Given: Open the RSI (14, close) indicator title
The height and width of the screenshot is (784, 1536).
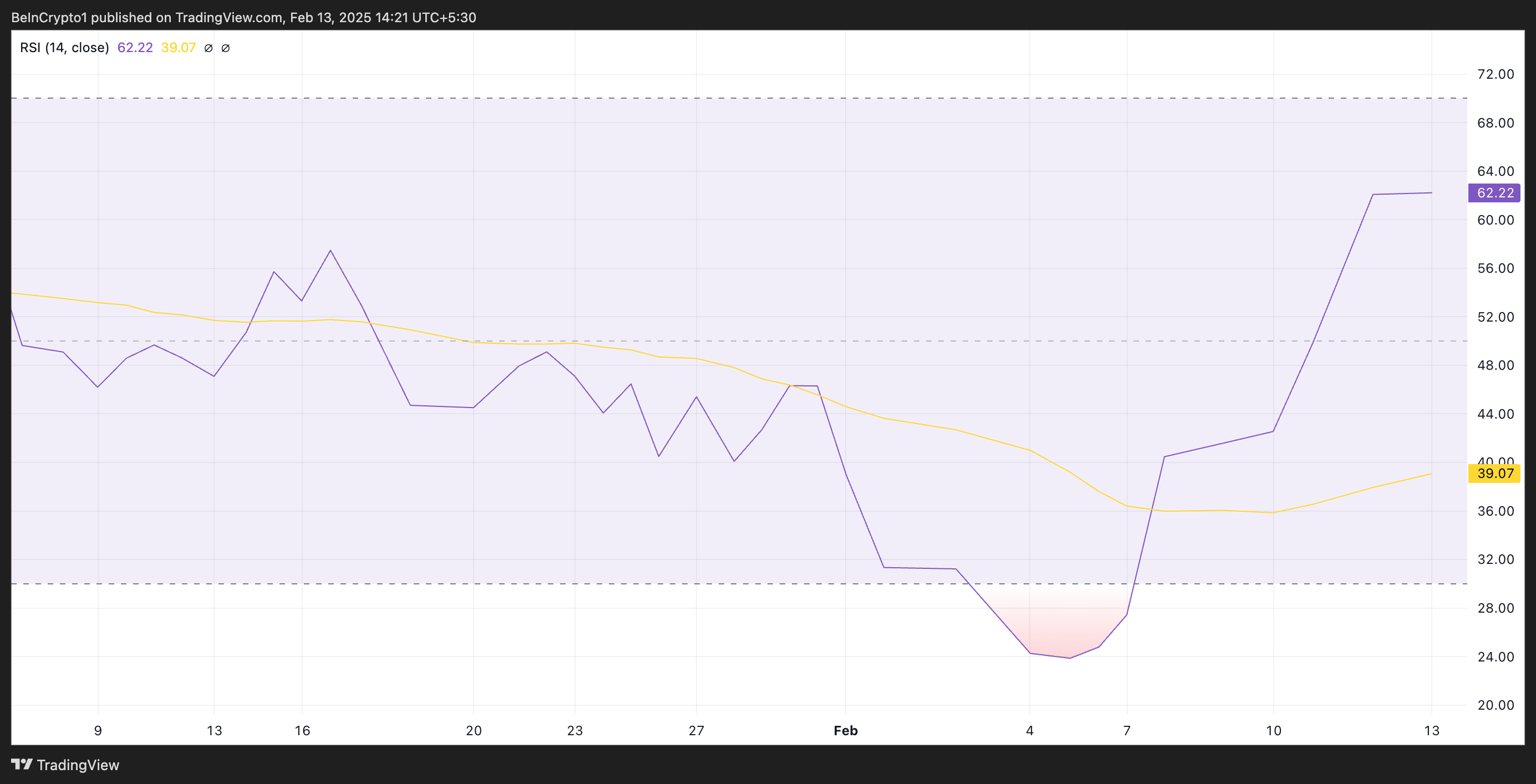Looking at the screenshot, I should 64,48.
